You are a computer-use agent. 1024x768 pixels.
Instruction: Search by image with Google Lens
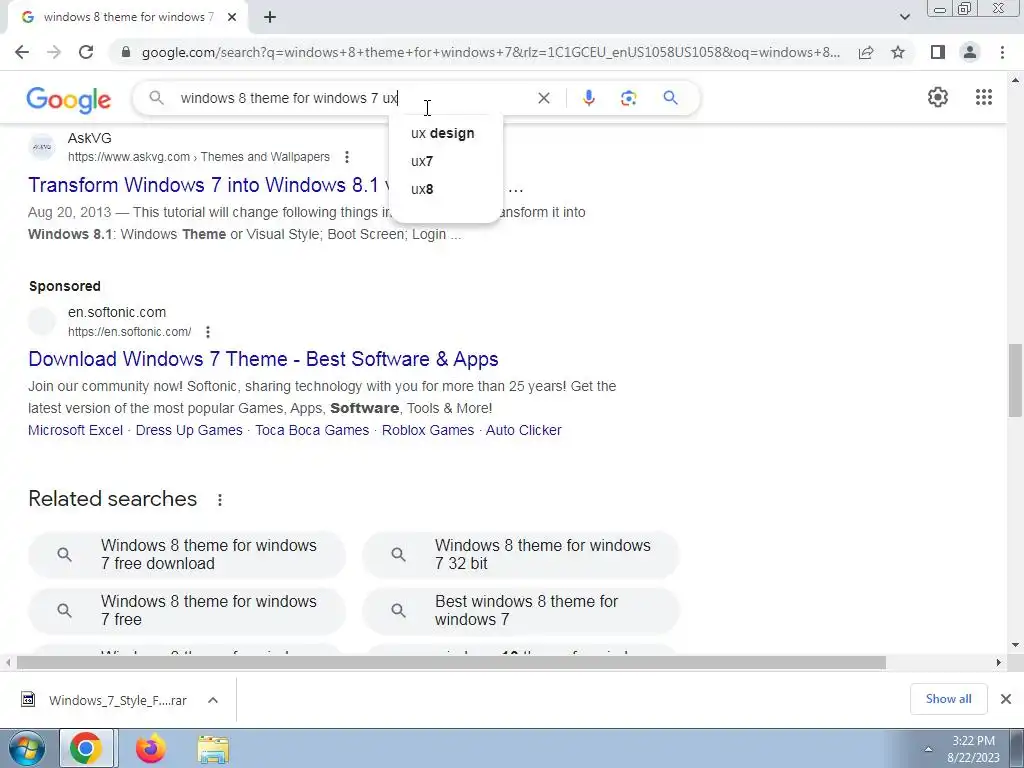628,98
